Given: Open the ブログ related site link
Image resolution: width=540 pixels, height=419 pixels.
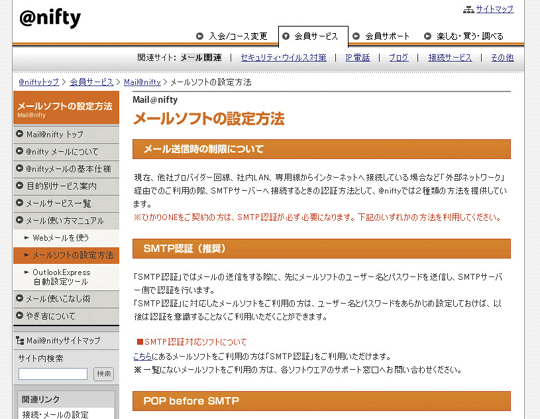Looking at the screenshot, I should [x=399, y=57].
